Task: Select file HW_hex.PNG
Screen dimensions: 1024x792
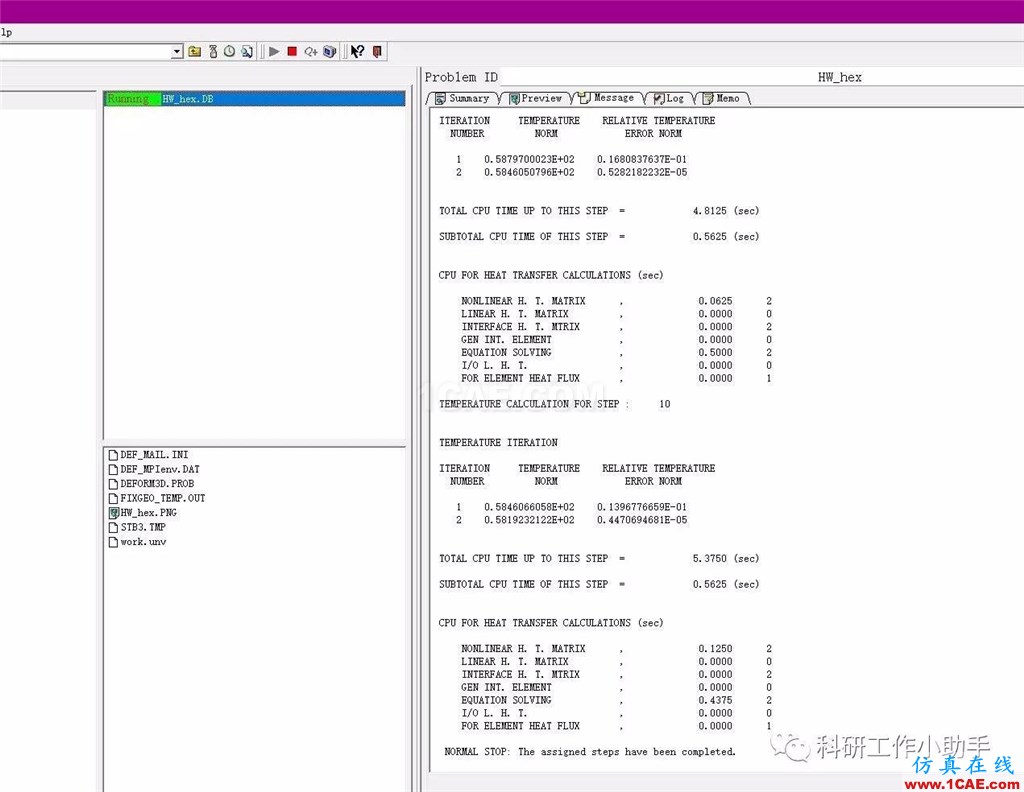Action: (148, 513)
